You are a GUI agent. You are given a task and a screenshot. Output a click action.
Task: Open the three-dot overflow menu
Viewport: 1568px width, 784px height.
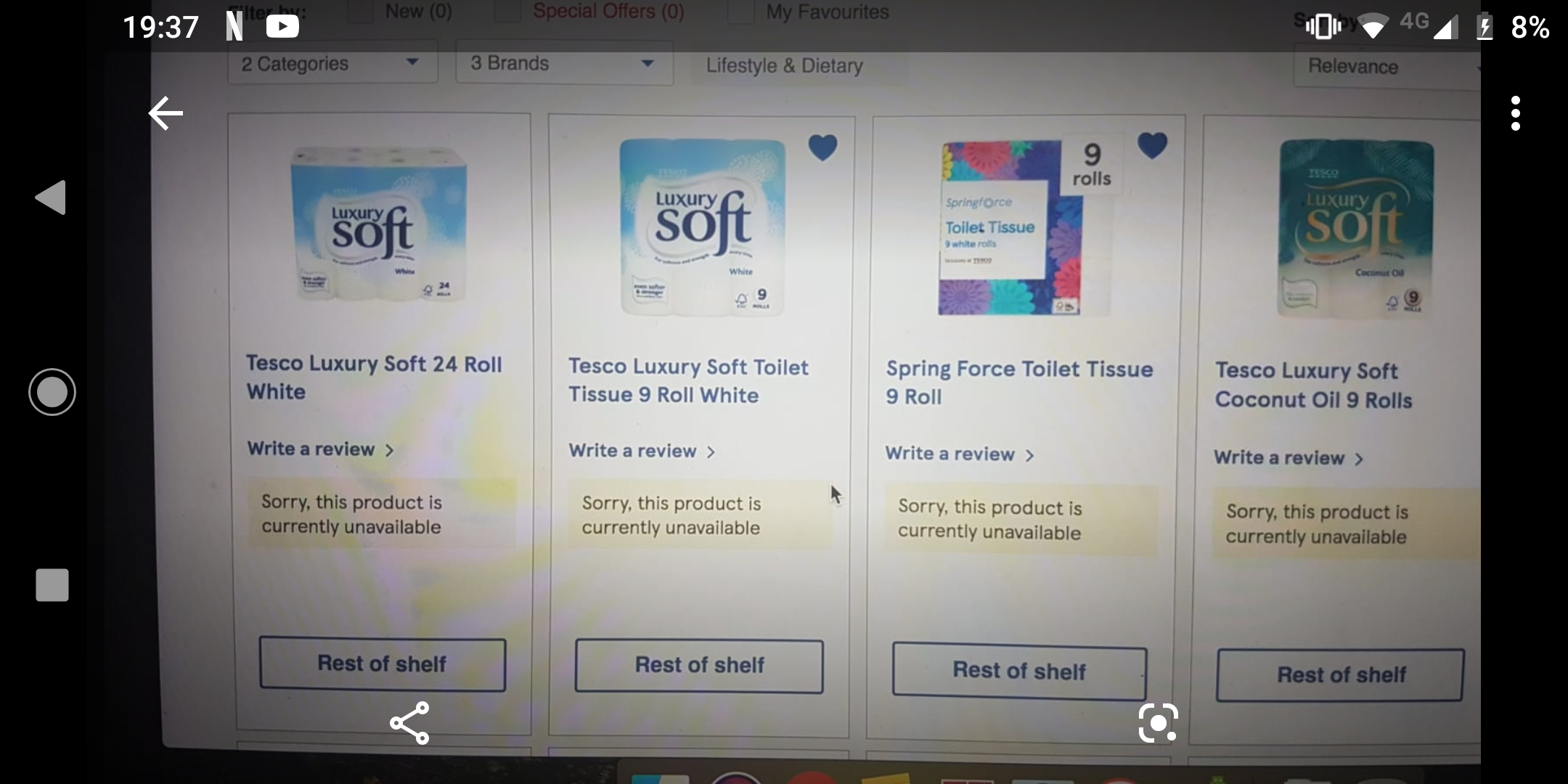pos(1515,113)
